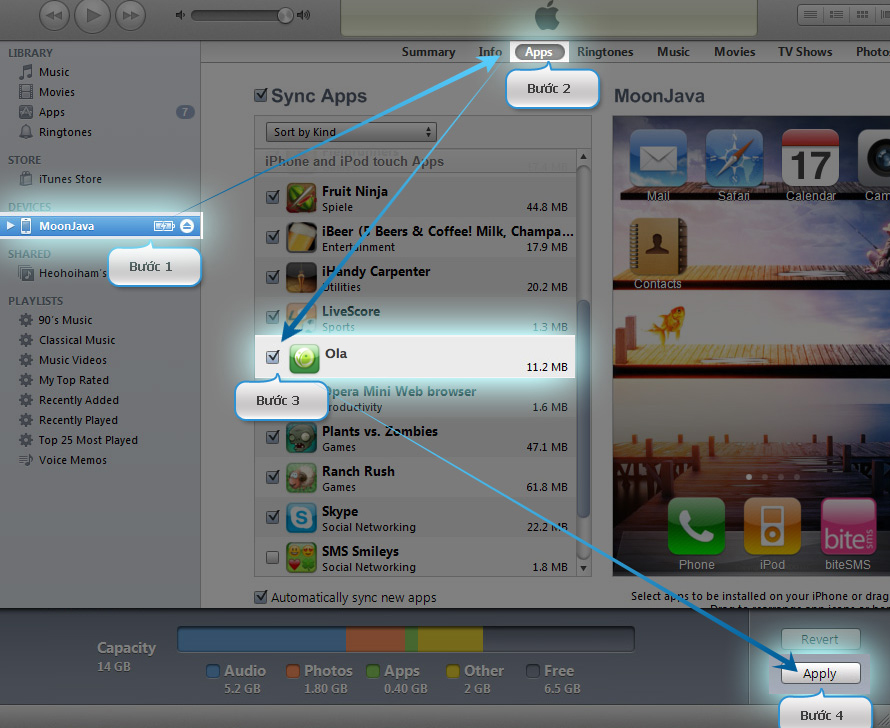Uncheck the Ranch Rush checkbox

(272, 477)
